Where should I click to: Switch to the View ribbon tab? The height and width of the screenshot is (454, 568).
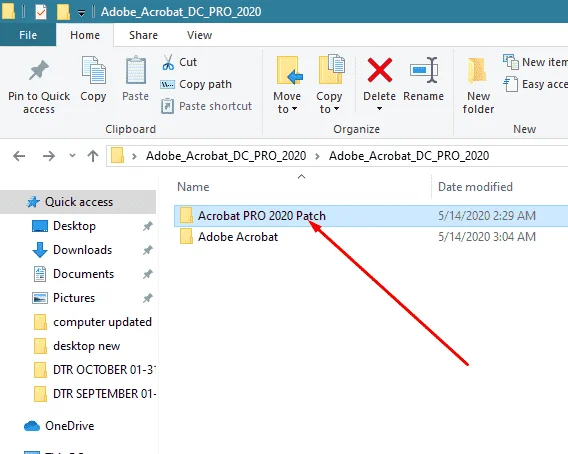[200, 35]
